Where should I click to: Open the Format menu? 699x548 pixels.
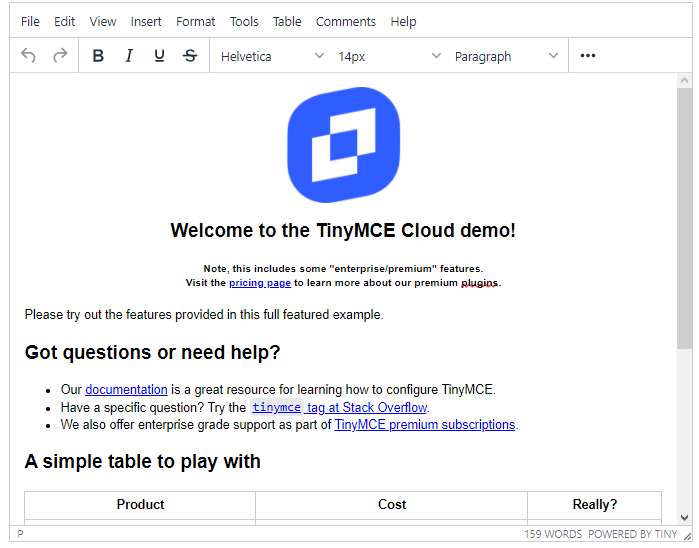click(195, 21)
